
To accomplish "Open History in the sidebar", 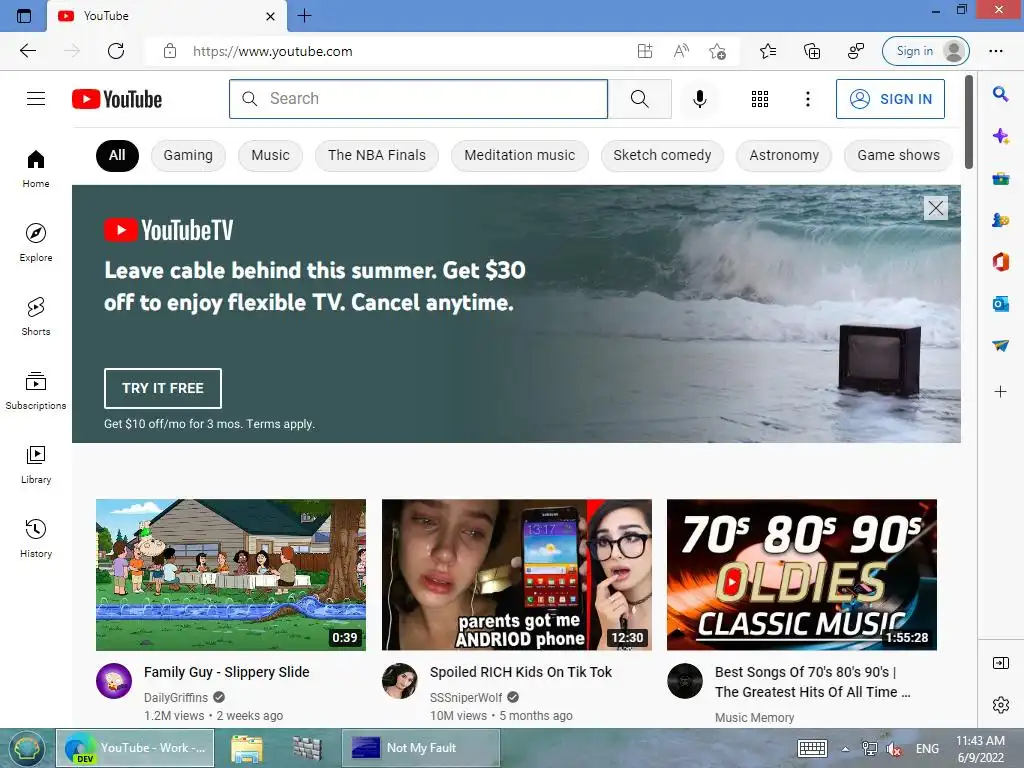I will [36, 538].
